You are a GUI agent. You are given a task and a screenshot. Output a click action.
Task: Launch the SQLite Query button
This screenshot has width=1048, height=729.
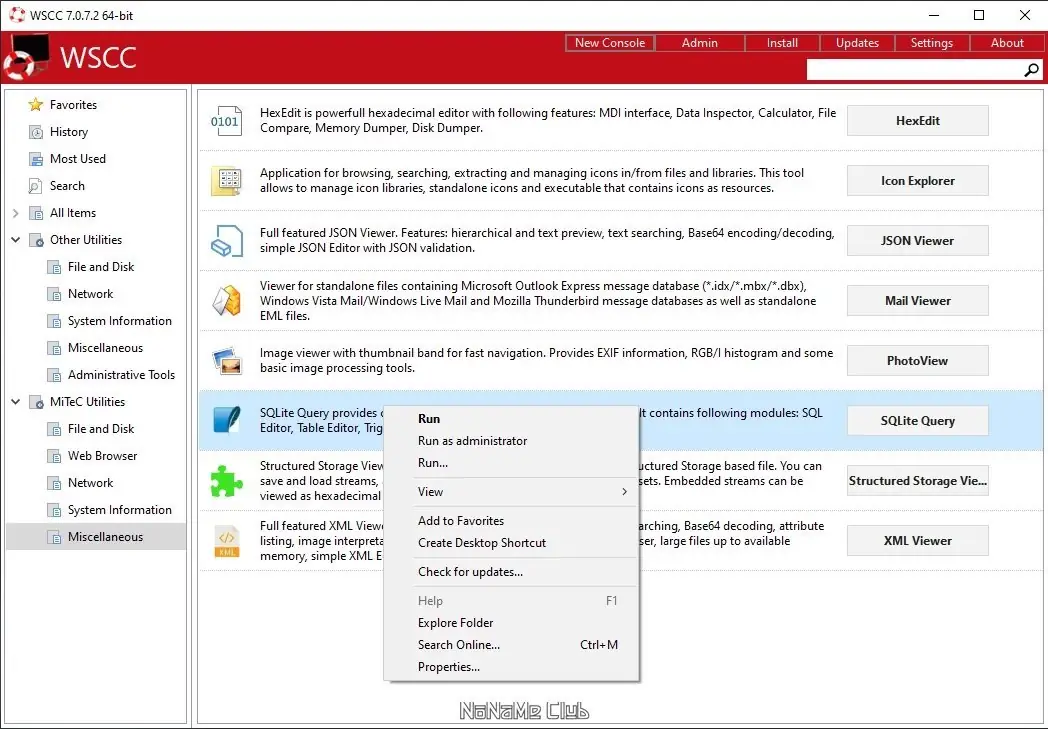click(x=918, y=421)
